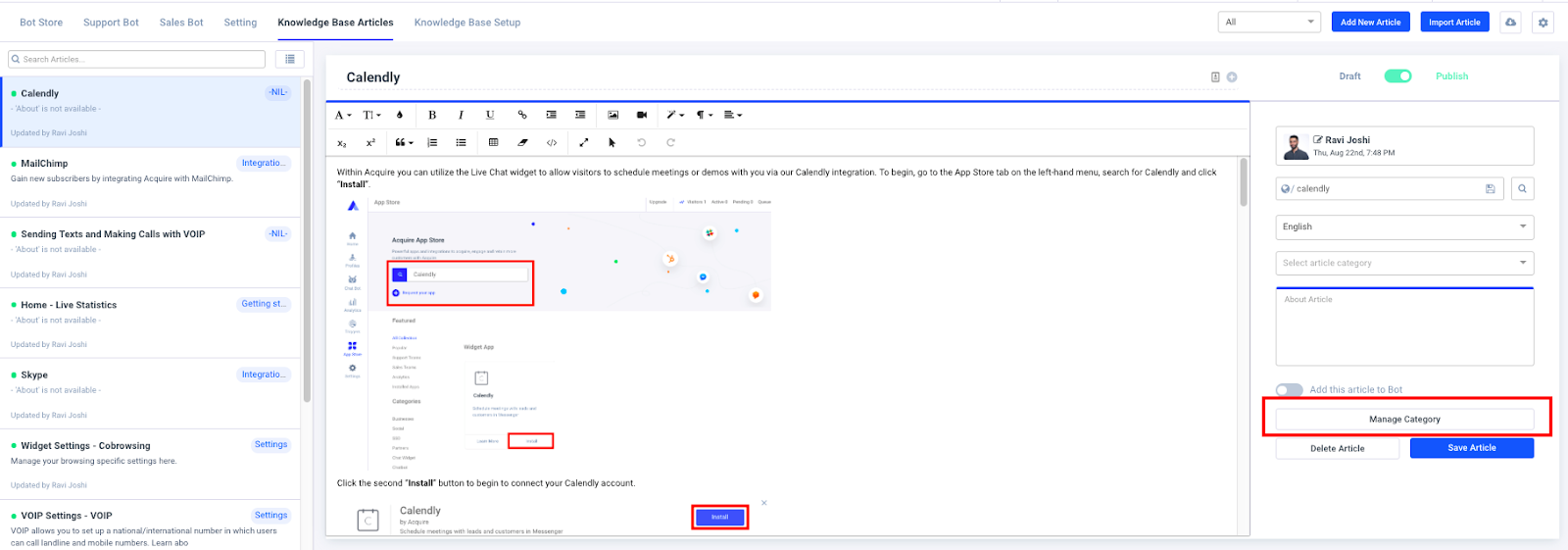This screenshot has width=1568, height=550.
Task: Apply italic formatting
Action: pos(461,115)
